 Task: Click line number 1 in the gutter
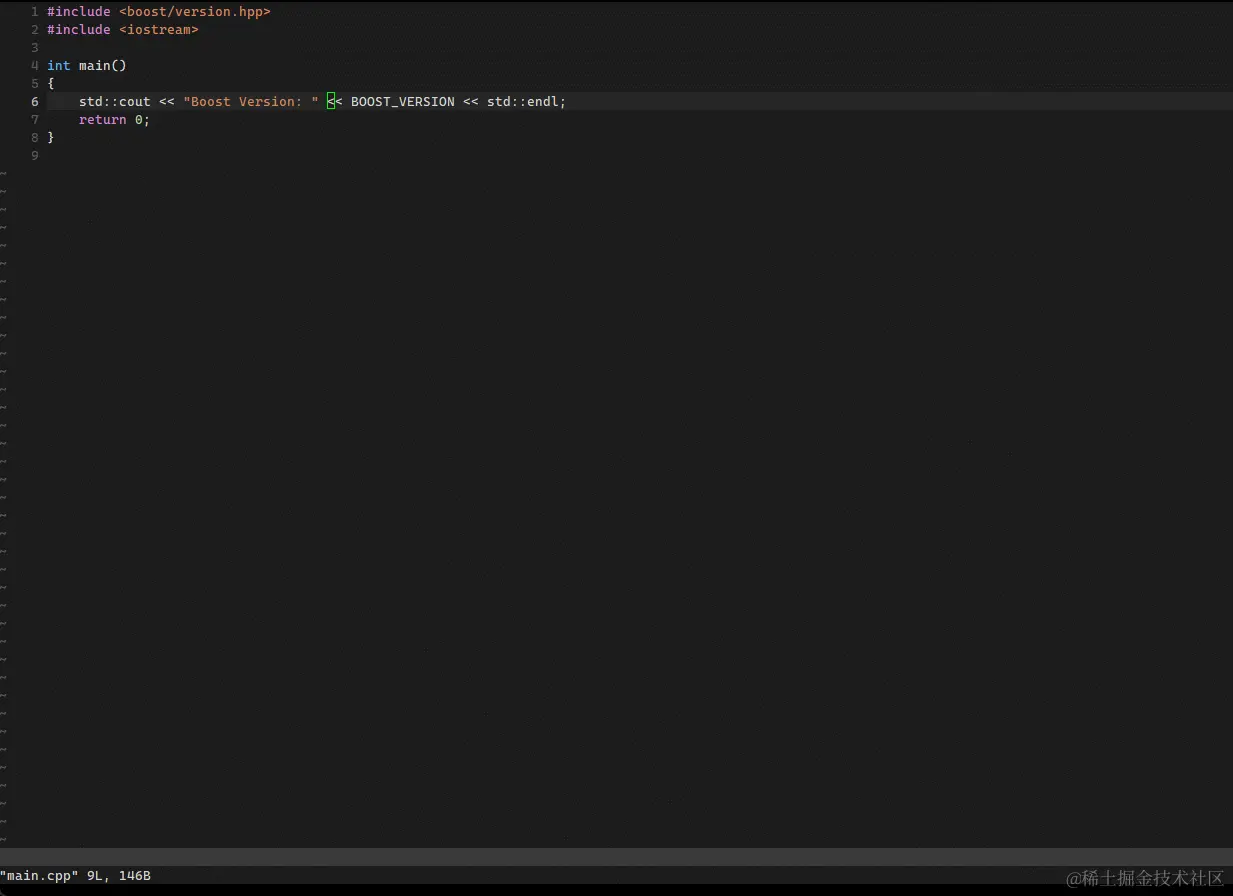(35, 11)
